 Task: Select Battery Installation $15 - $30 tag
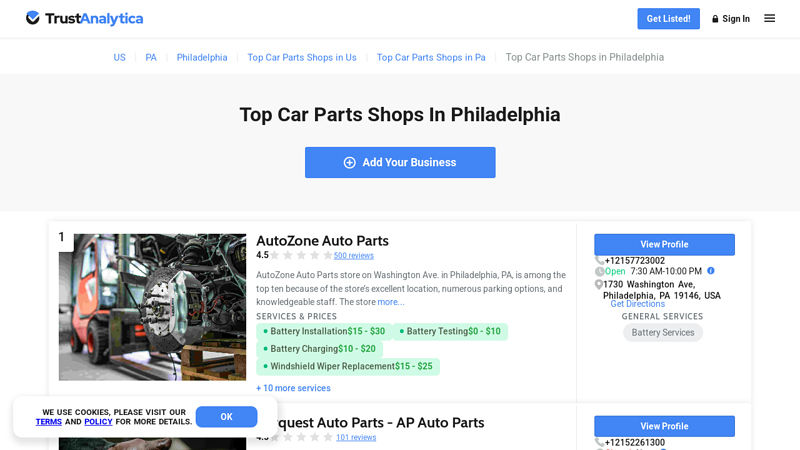[x=324, y=332]
